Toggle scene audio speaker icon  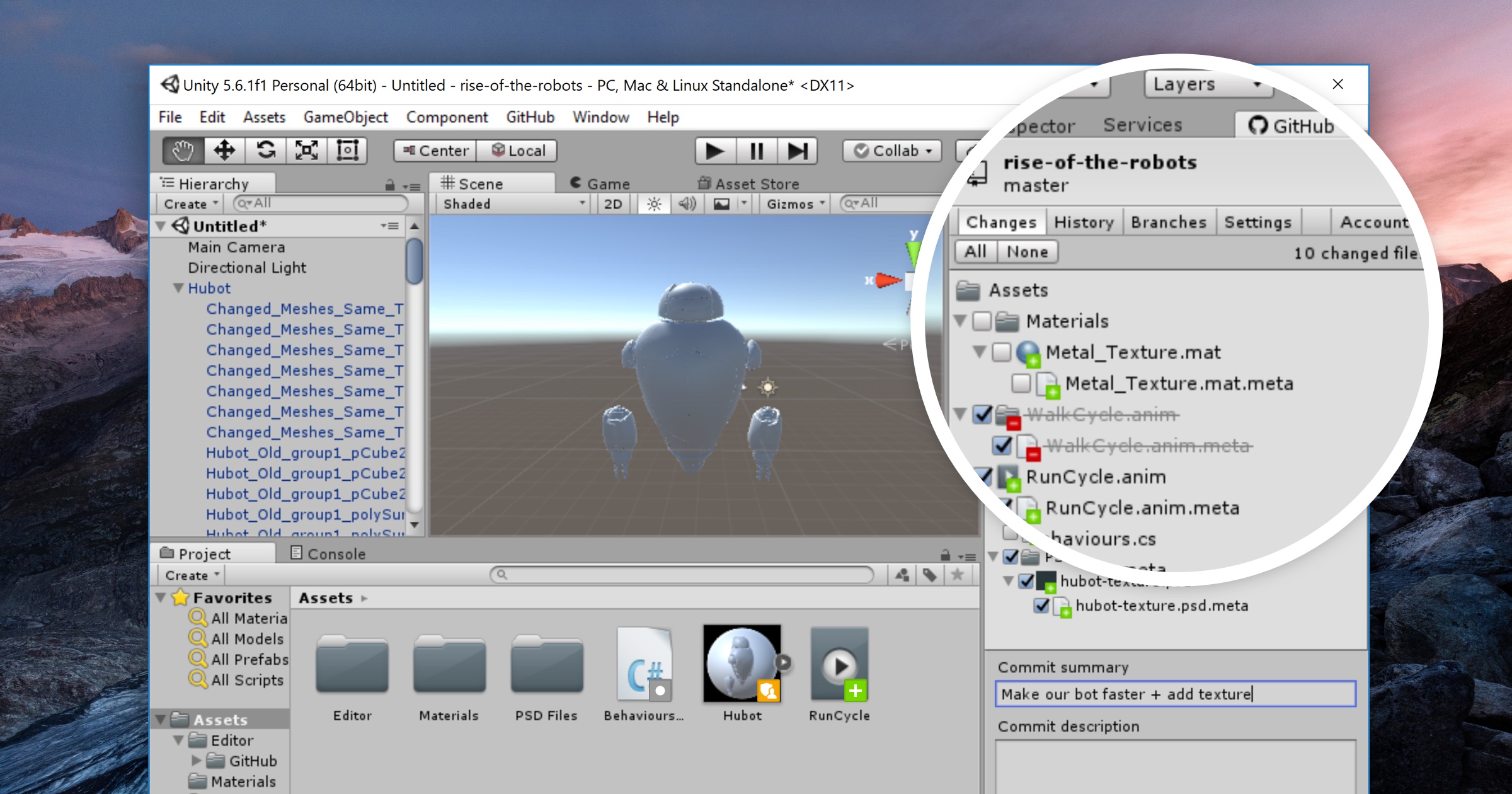tap(687, 204)
